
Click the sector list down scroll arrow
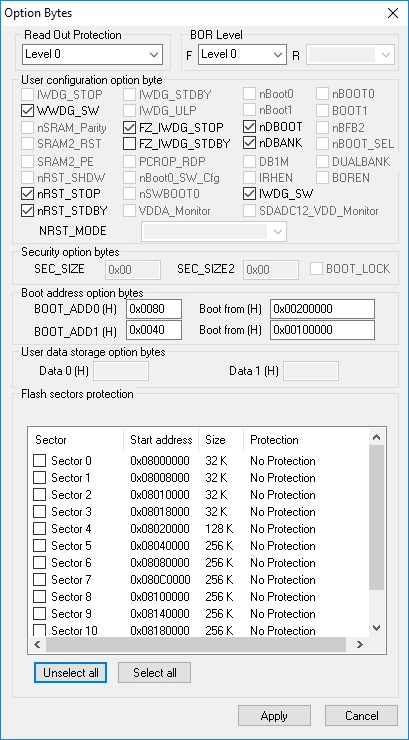(x=376, y=628)
